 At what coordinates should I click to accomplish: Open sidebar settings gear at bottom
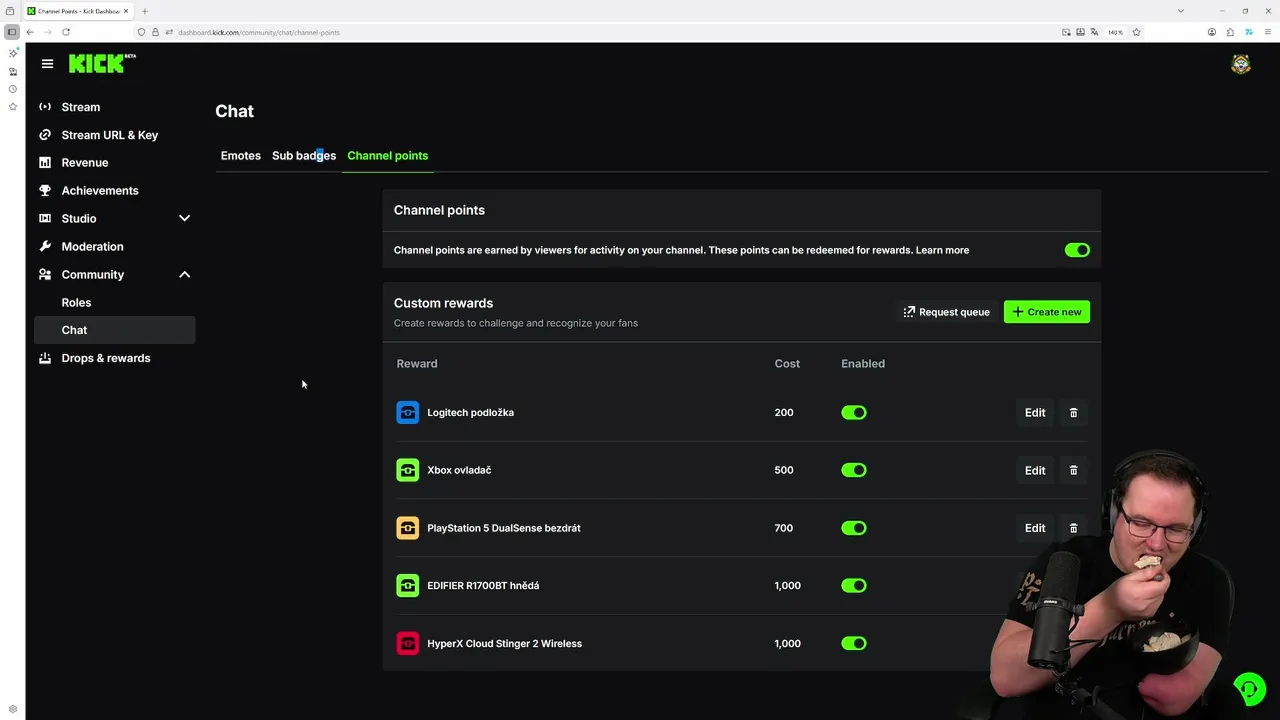pos(13,709)
